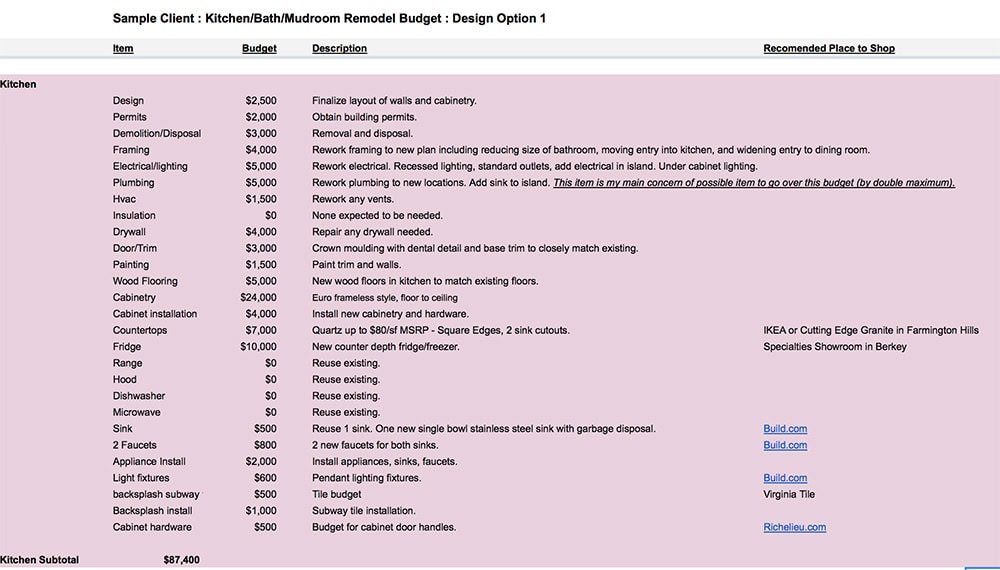Click the Recomended Place to Shop header
This screenshot has width=1000, height=570.
coord(828,48)
